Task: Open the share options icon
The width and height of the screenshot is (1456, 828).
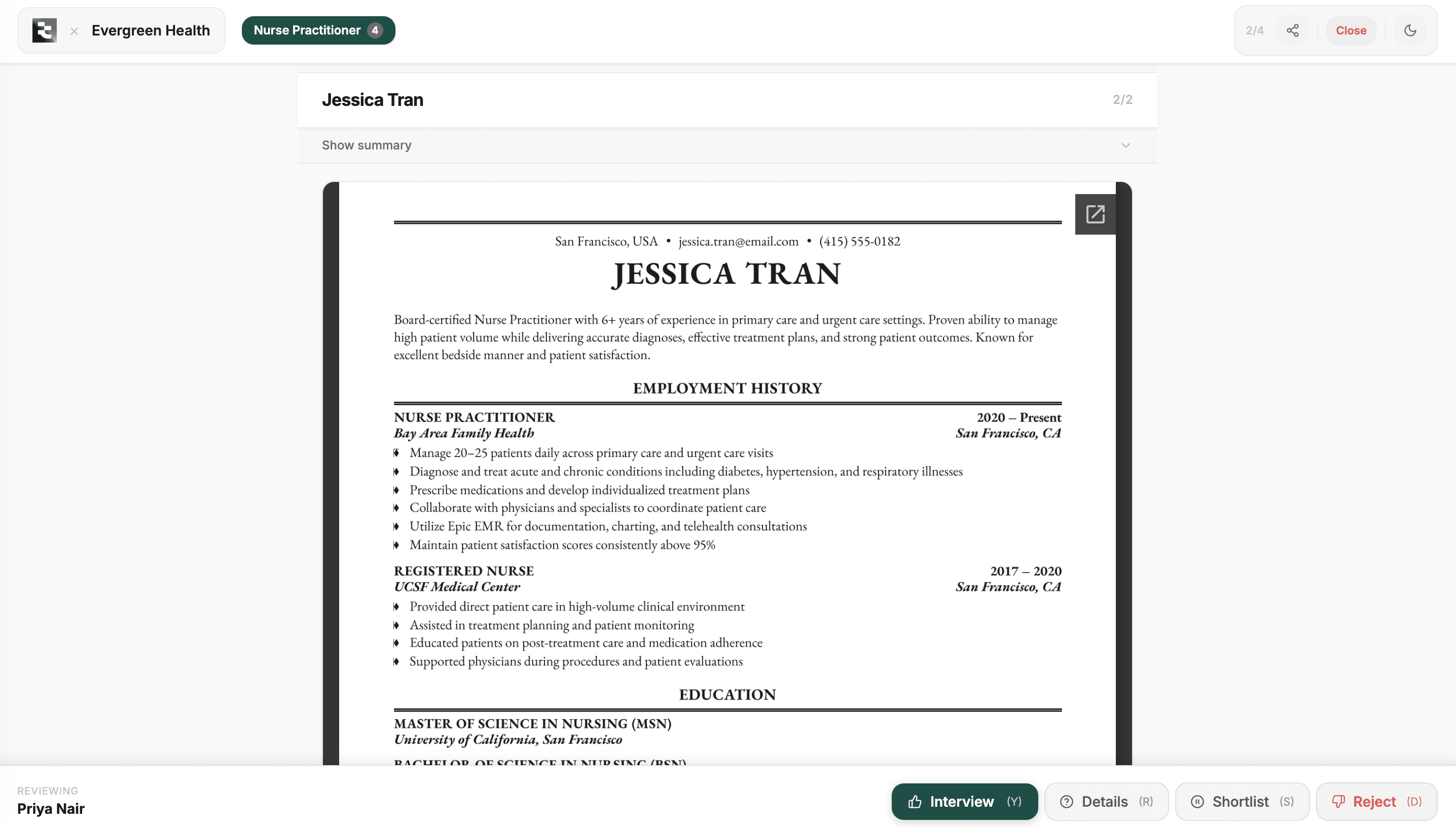Action: click(1293, 30)
